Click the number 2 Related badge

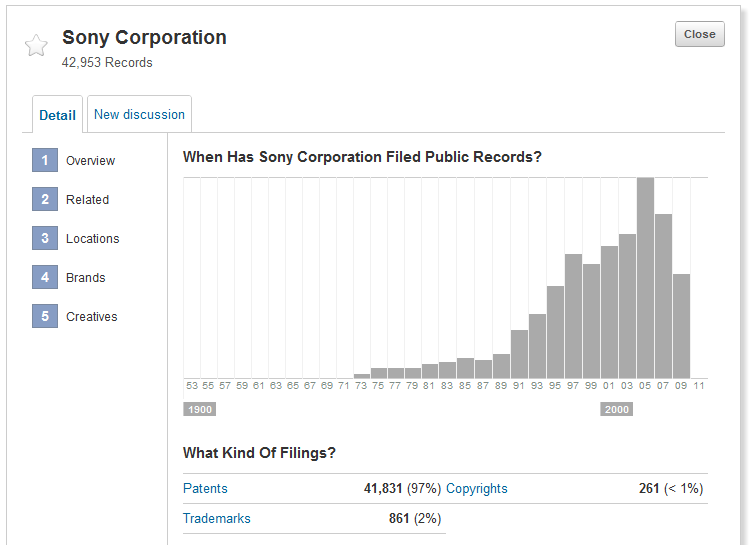pos(45,199)
